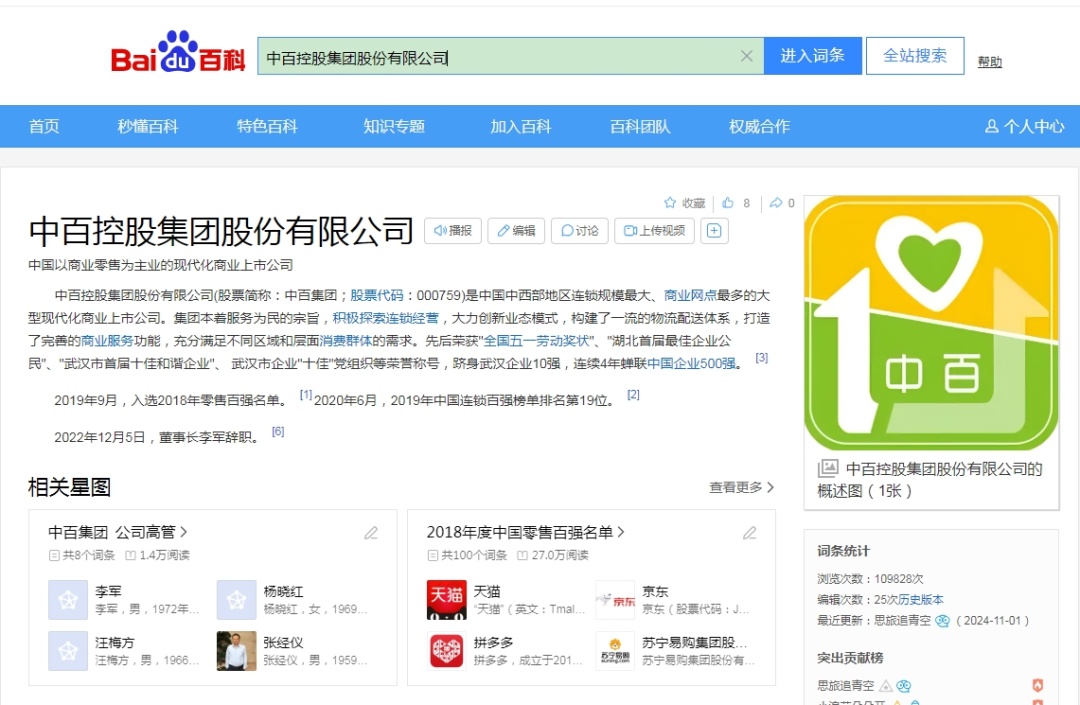Open the 商业服务 link
Image resolution: width=1080 pixels, height=705 pixels.
coord(107,341)
